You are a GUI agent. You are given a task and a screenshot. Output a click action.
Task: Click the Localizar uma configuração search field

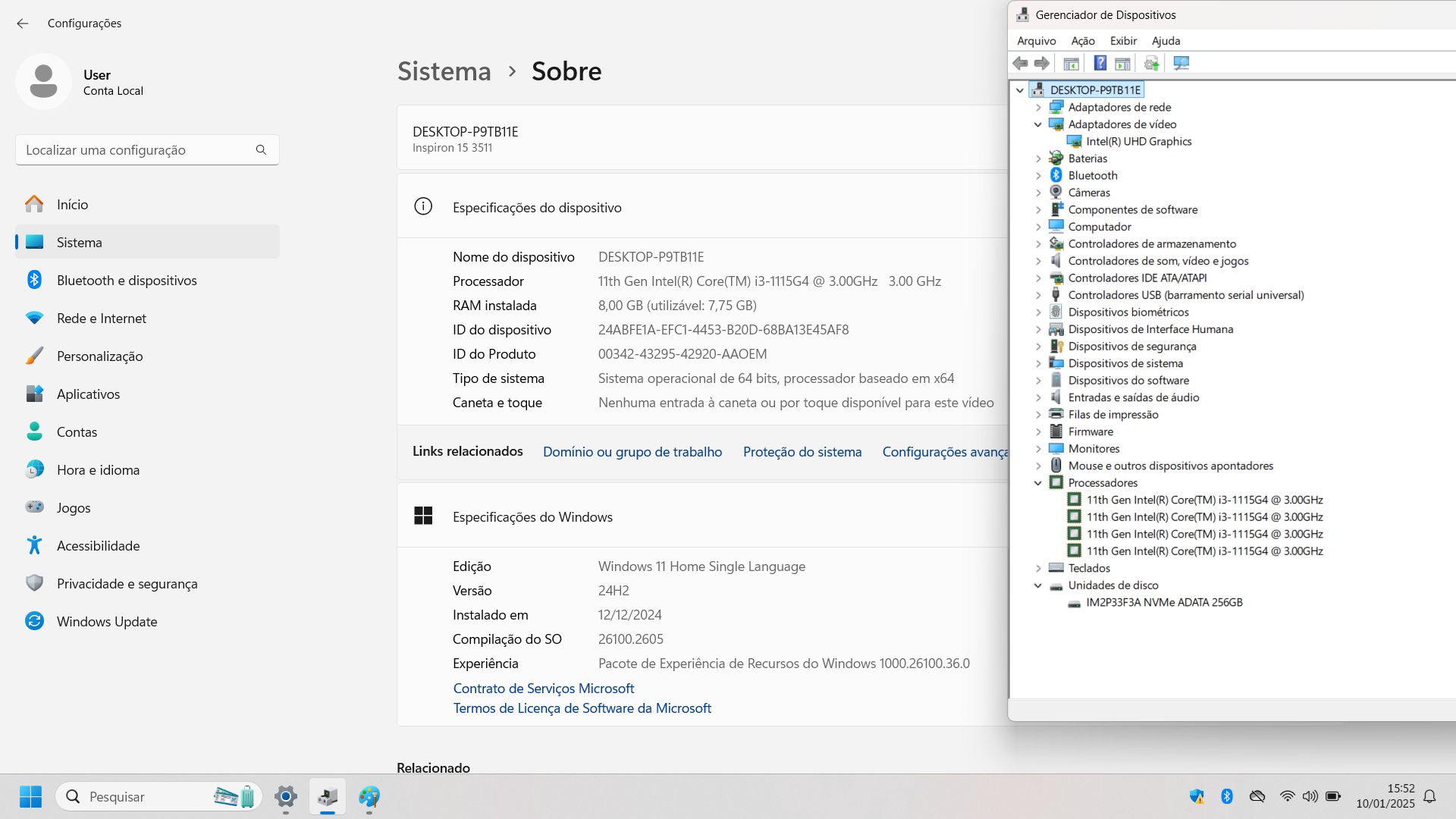[147, 150]
